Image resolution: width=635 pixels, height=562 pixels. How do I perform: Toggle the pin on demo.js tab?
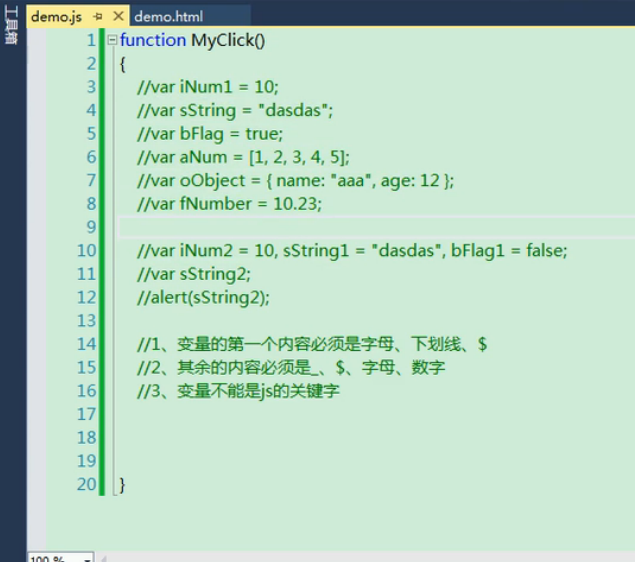click(x=98, y=17)
